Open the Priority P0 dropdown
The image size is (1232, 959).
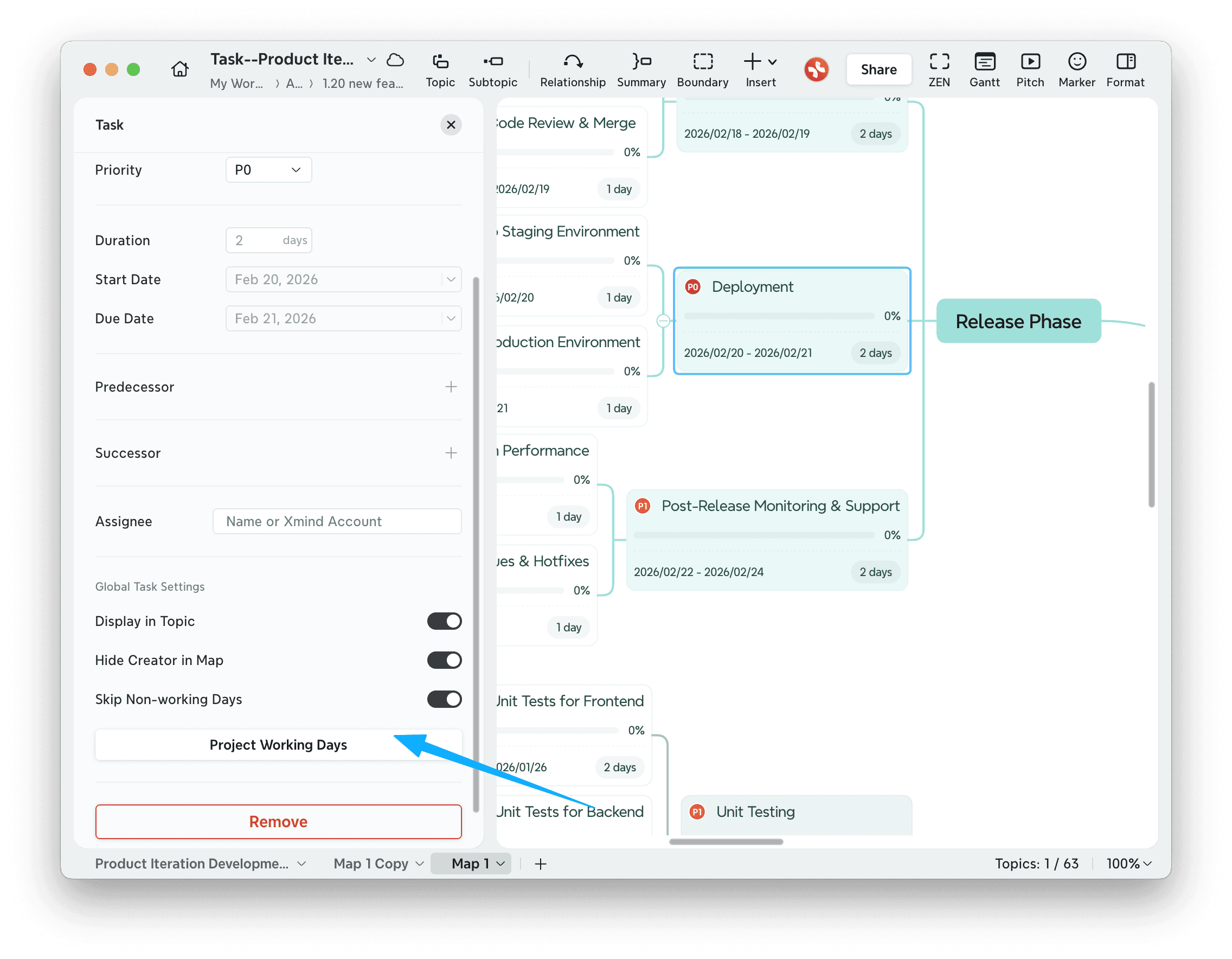click(x=268, y=170)
